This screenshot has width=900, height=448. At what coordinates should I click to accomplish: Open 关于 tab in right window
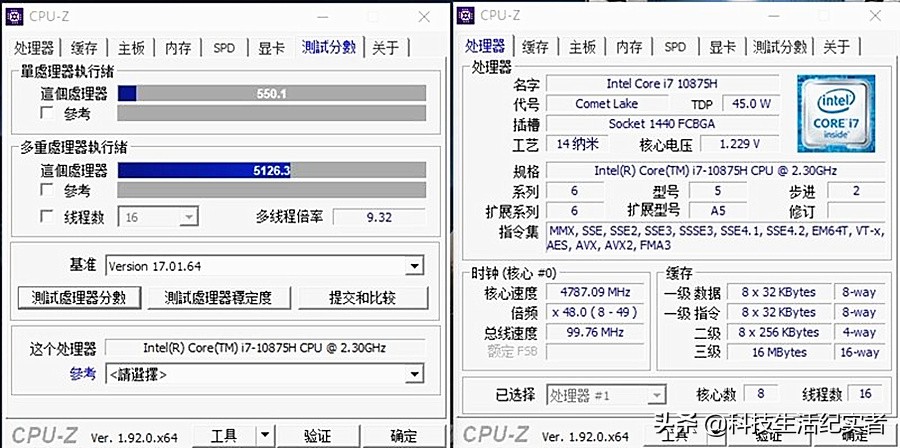tap(836, 46)
